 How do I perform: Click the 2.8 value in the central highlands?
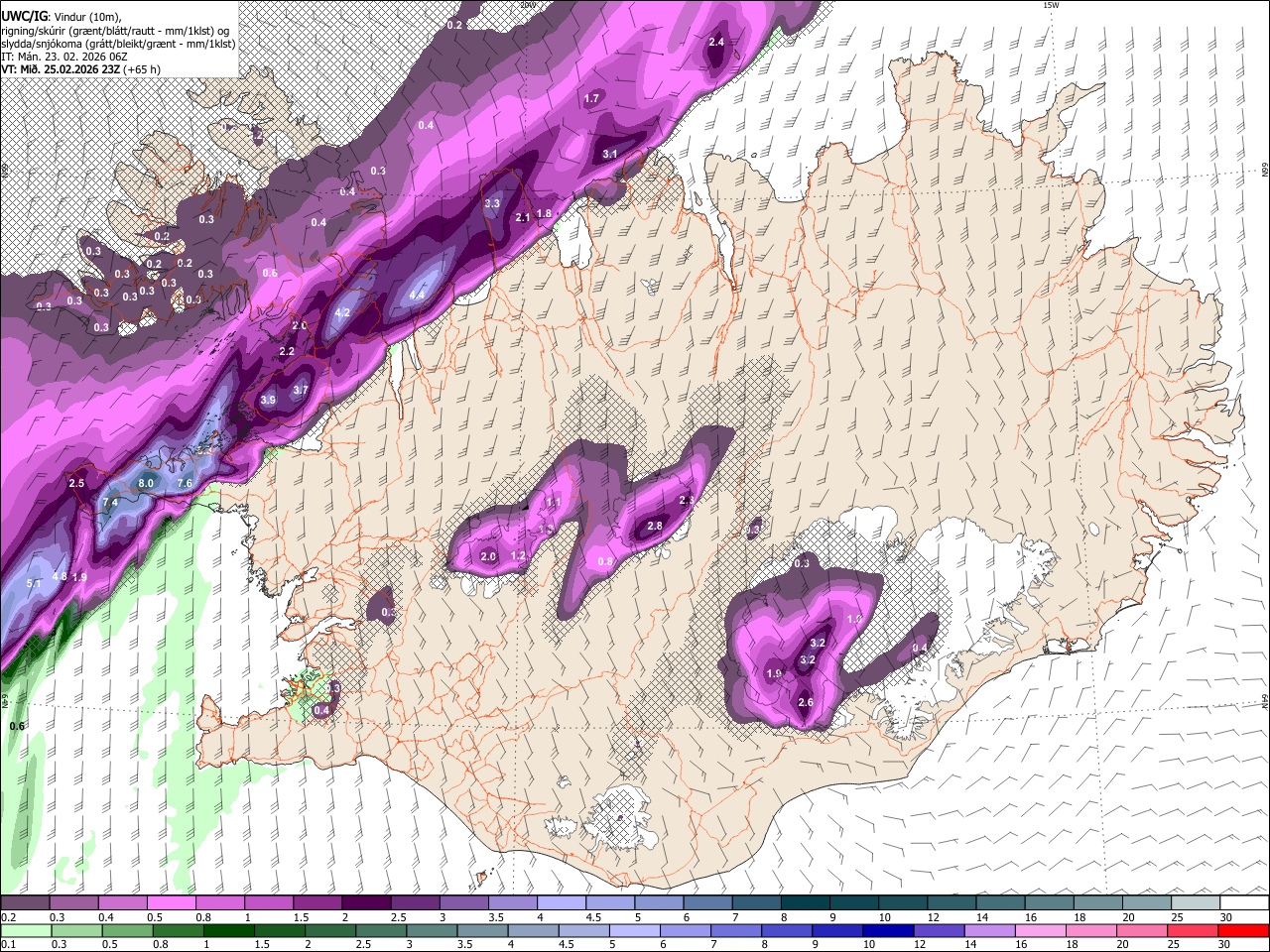655,526
